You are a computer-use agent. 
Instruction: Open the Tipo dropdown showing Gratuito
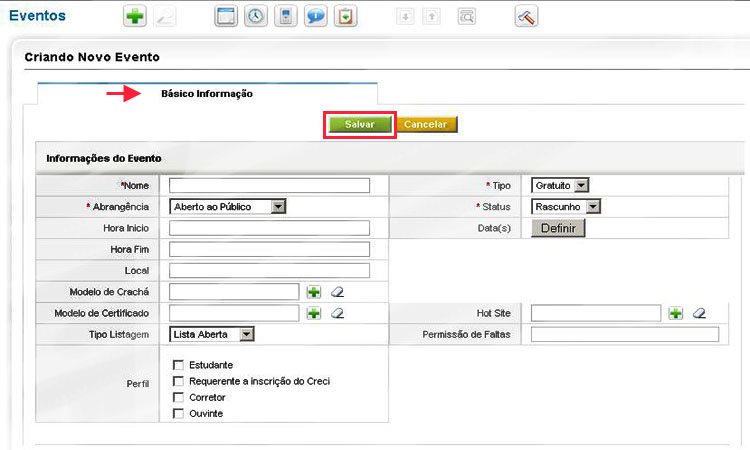(560, 185)
